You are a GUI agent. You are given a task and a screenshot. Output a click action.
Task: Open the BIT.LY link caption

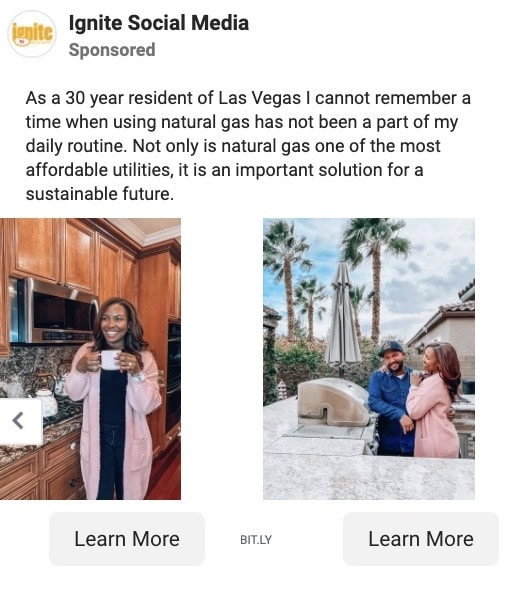tap(256, 540)
